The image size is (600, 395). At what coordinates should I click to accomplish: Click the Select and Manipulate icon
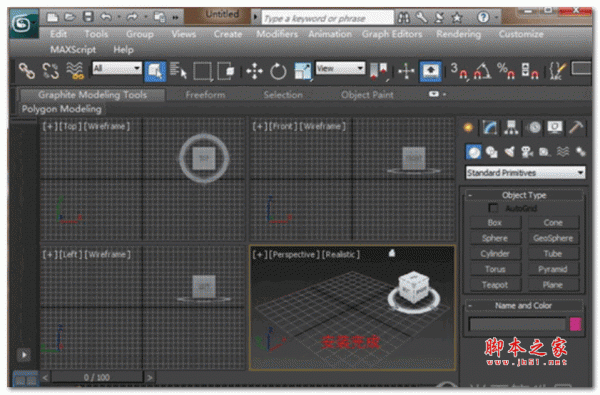coord(406,71)
